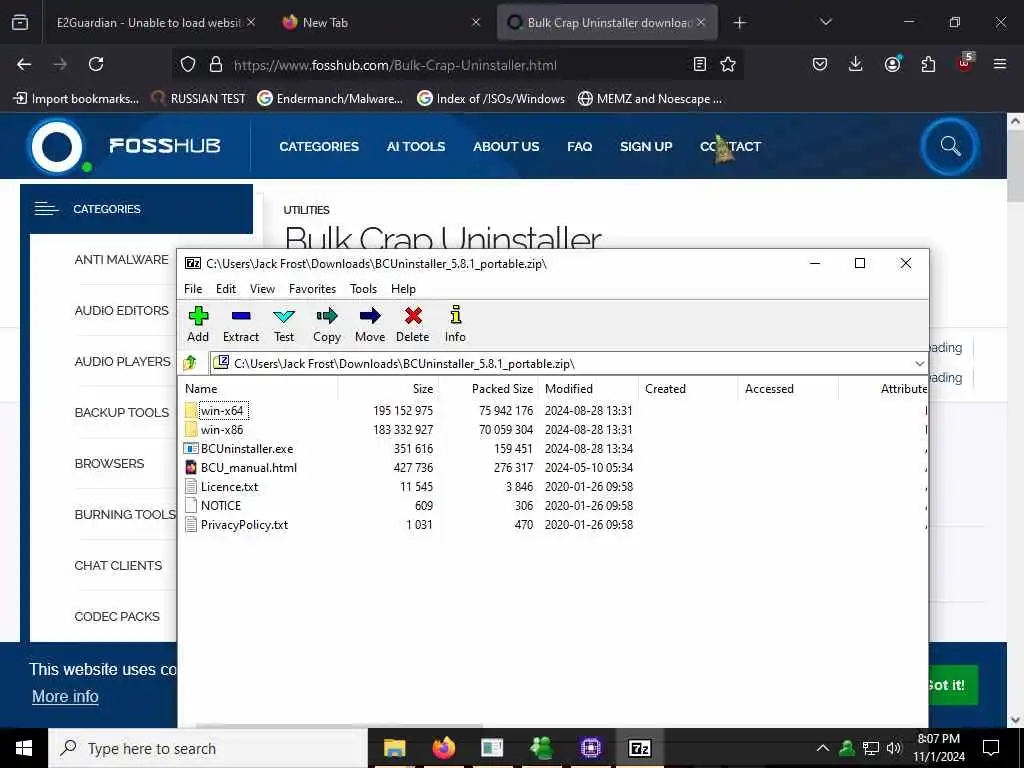This screenshot has height=768, width=1024.
Task: Click the Firefox taskbar icon
Action: [x=443, y=748]
